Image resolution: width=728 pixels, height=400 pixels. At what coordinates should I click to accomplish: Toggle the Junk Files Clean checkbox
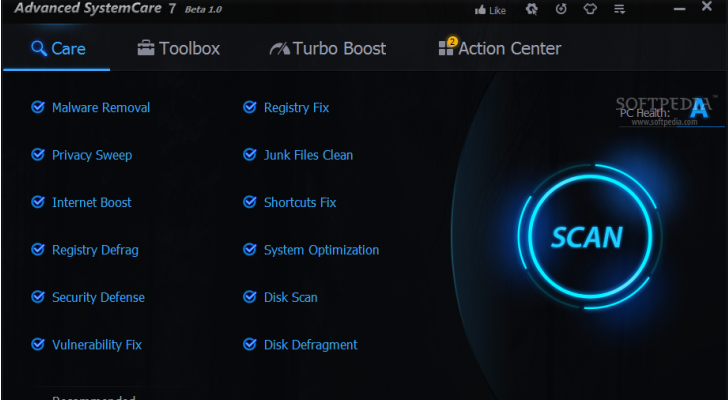[250, 155]
